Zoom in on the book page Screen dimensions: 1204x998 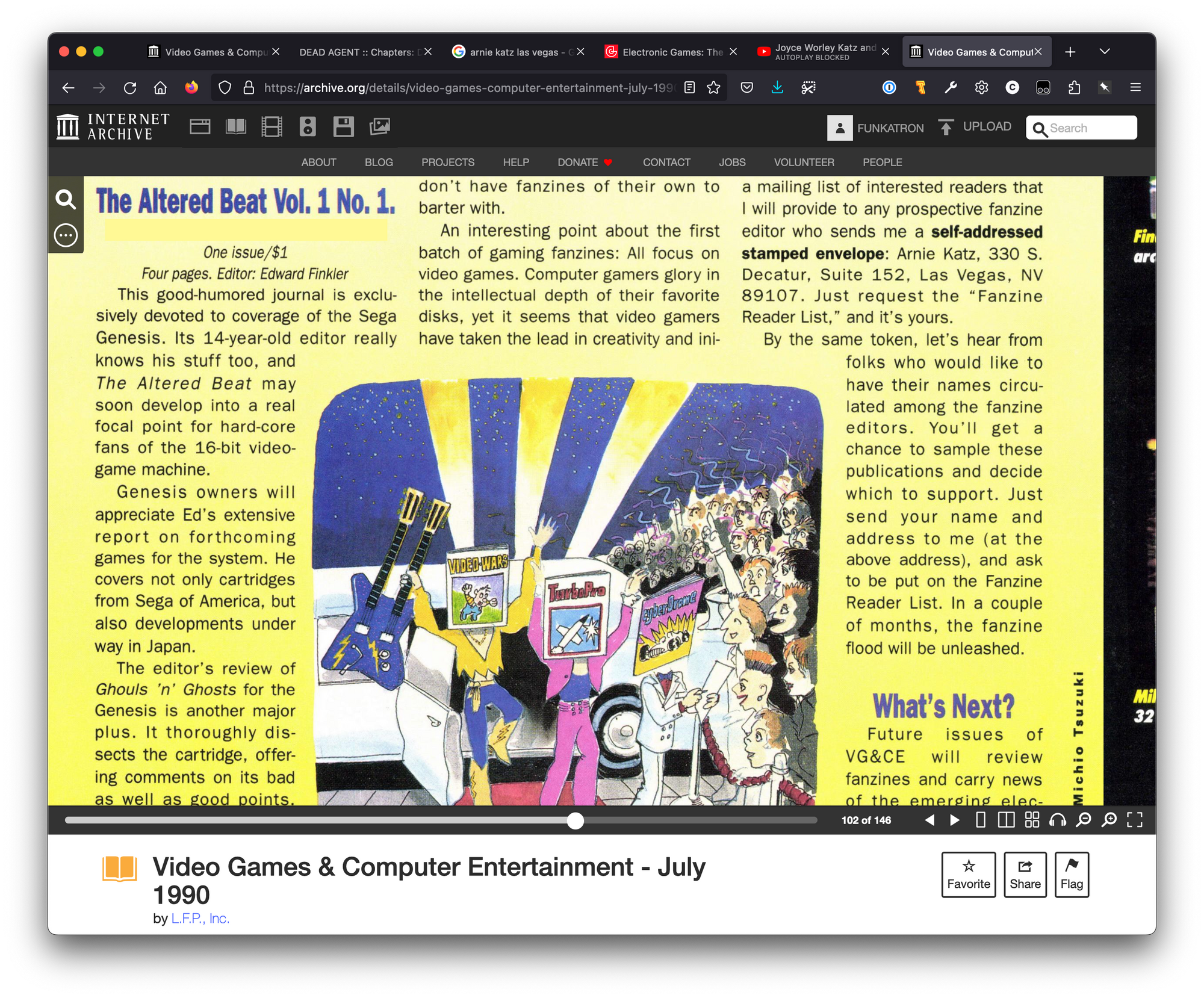tap(1109, 820)
